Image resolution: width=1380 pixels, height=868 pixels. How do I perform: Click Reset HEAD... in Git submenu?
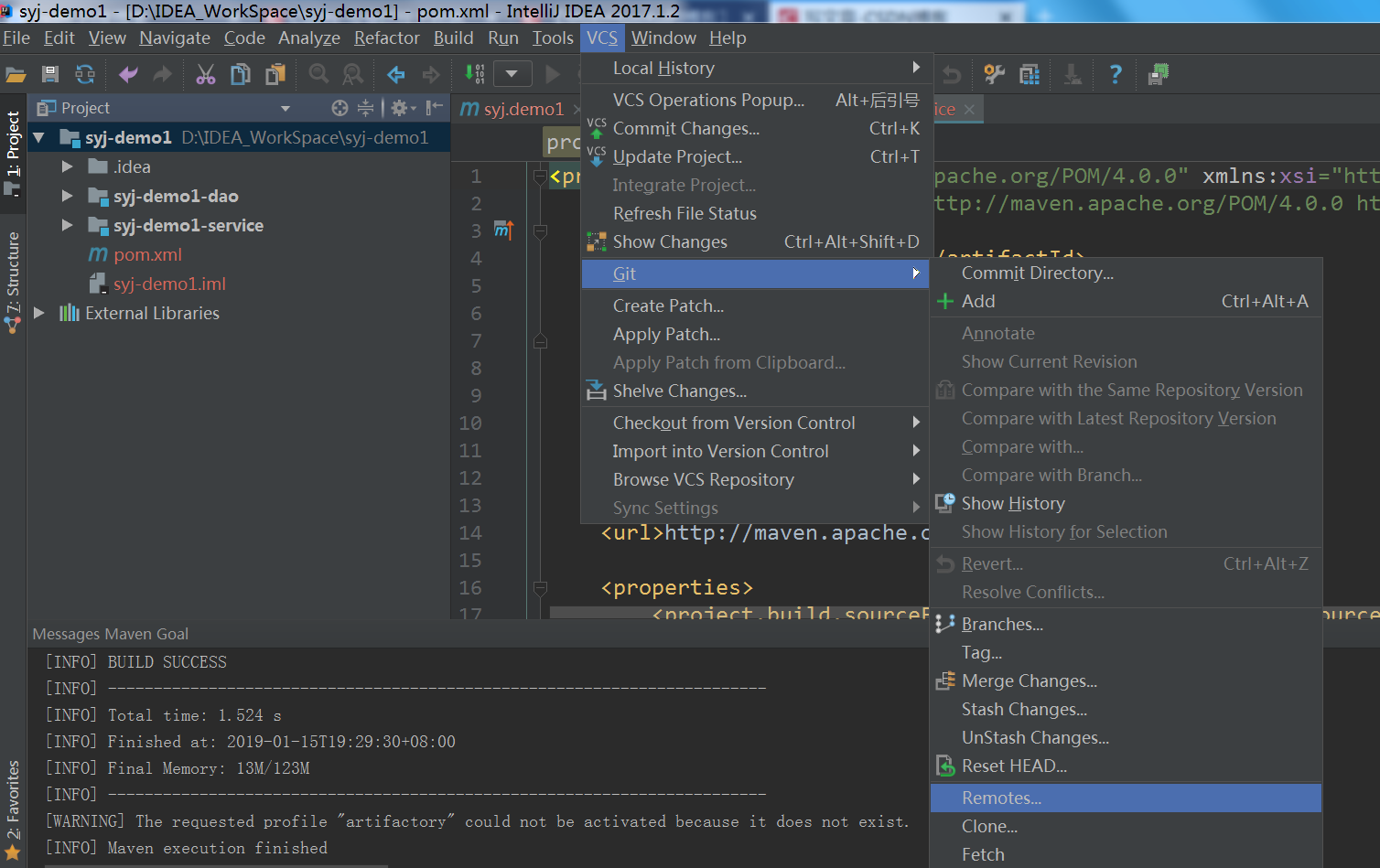click(1126, 766)
